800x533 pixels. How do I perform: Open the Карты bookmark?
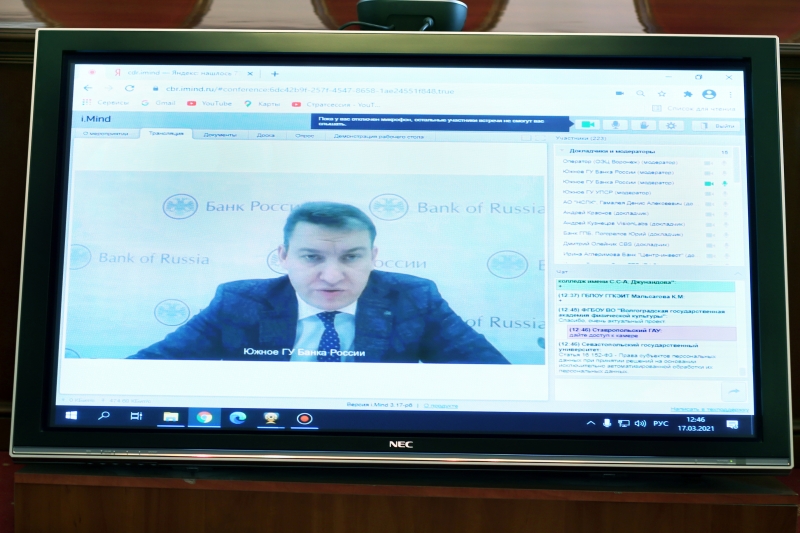(x=262, y=104)
